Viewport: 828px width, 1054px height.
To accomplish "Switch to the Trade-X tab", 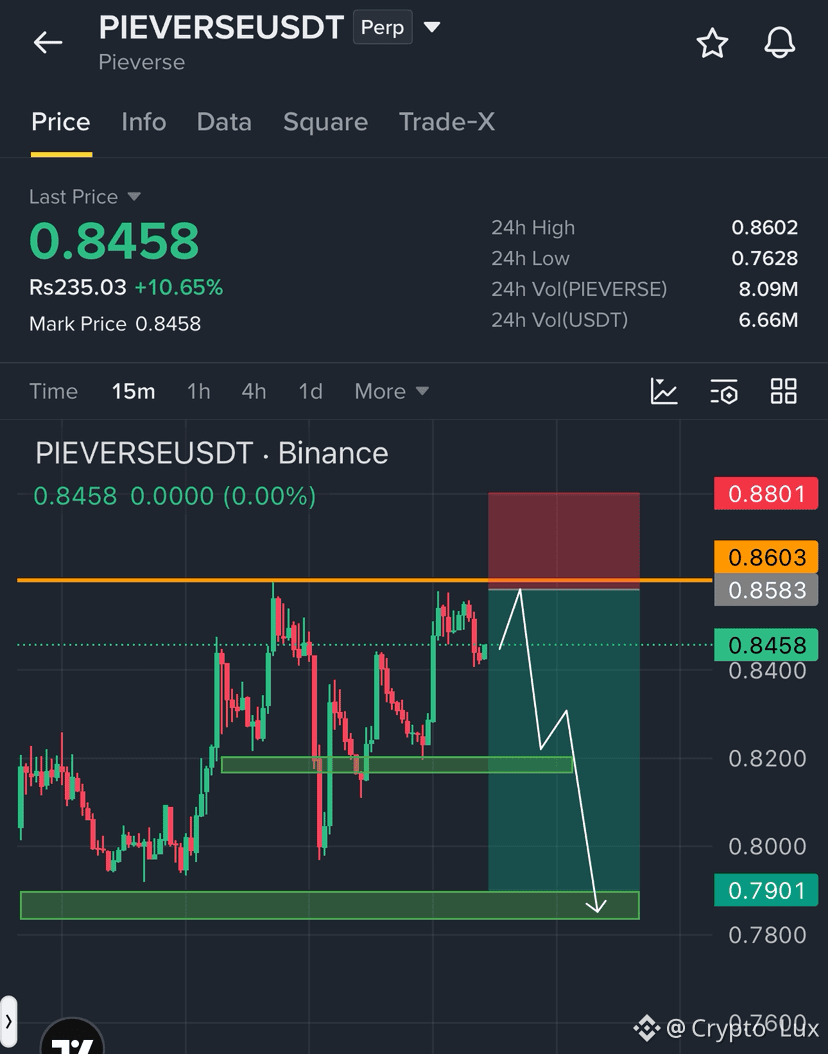I will [x=446, y=122].
